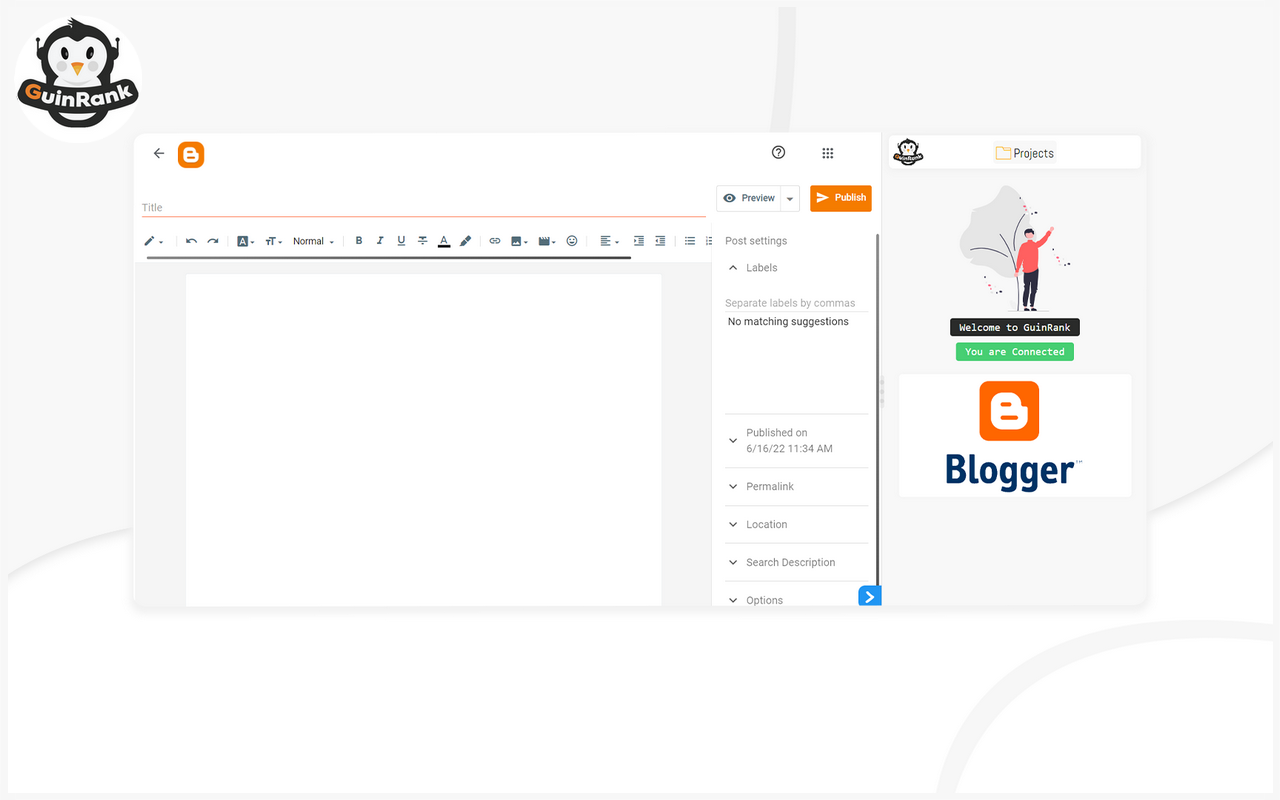Image resolution: width=1280 pixels, height=800 pixels.
Task: Click the GuinRank penguin logo in panel header
Action: [x=908, y=152]
